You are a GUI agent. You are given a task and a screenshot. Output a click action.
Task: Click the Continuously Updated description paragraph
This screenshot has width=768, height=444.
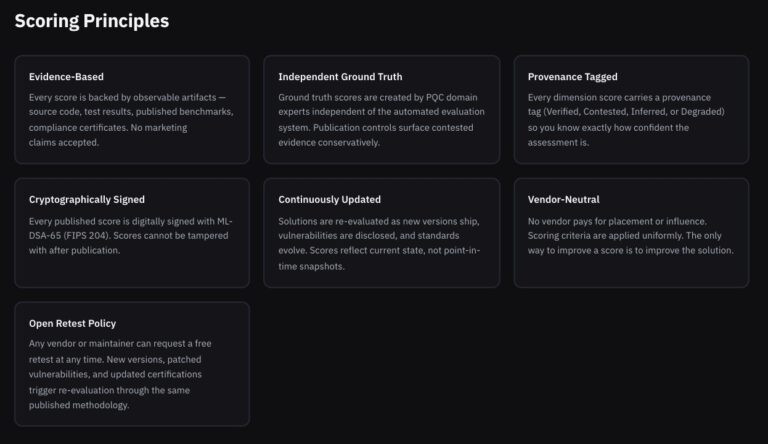[x=381, y=243]
